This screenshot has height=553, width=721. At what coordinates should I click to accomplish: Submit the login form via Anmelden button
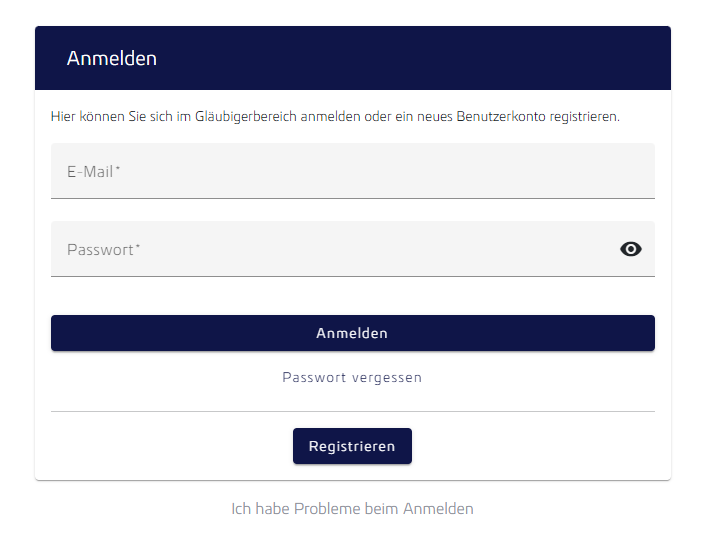(x=353, y=333)
